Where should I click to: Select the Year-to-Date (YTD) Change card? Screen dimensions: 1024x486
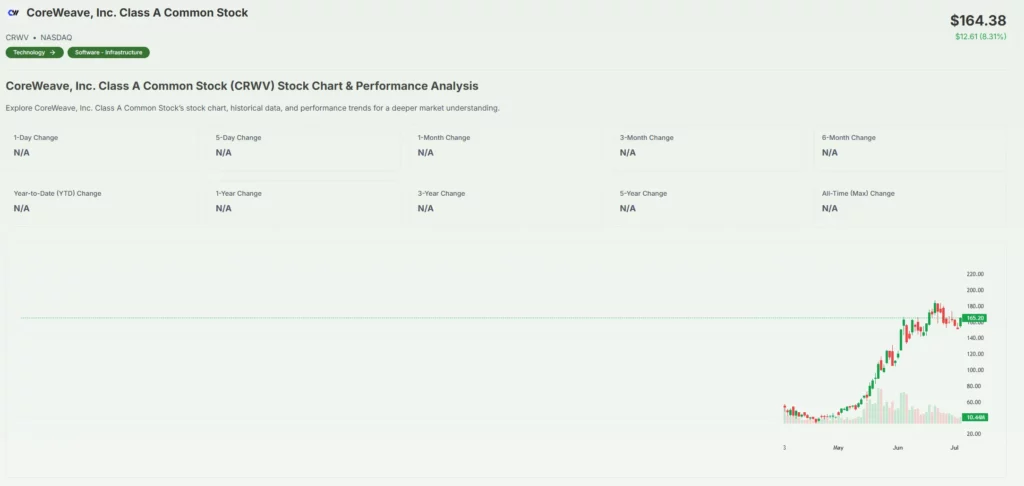tap(101, 201)
